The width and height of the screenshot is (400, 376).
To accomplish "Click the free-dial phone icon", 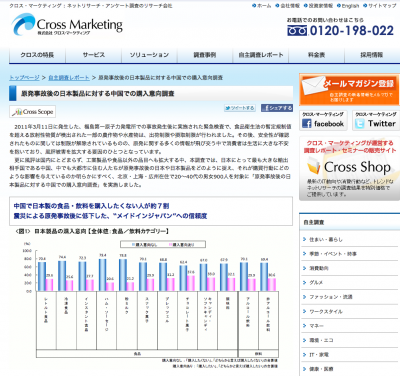I will [x=297, y=31].
